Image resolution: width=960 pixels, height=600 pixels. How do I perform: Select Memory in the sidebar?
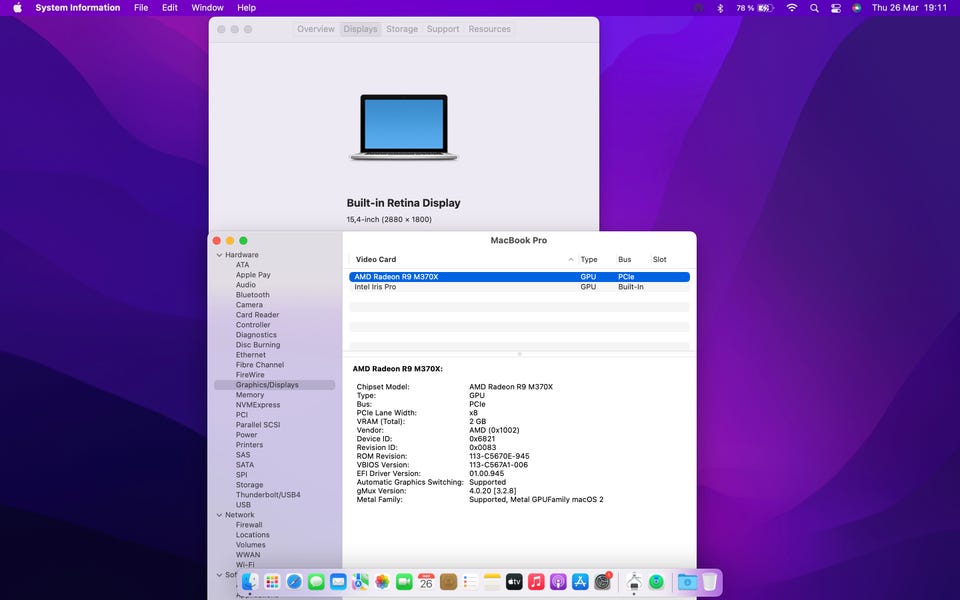250,395
